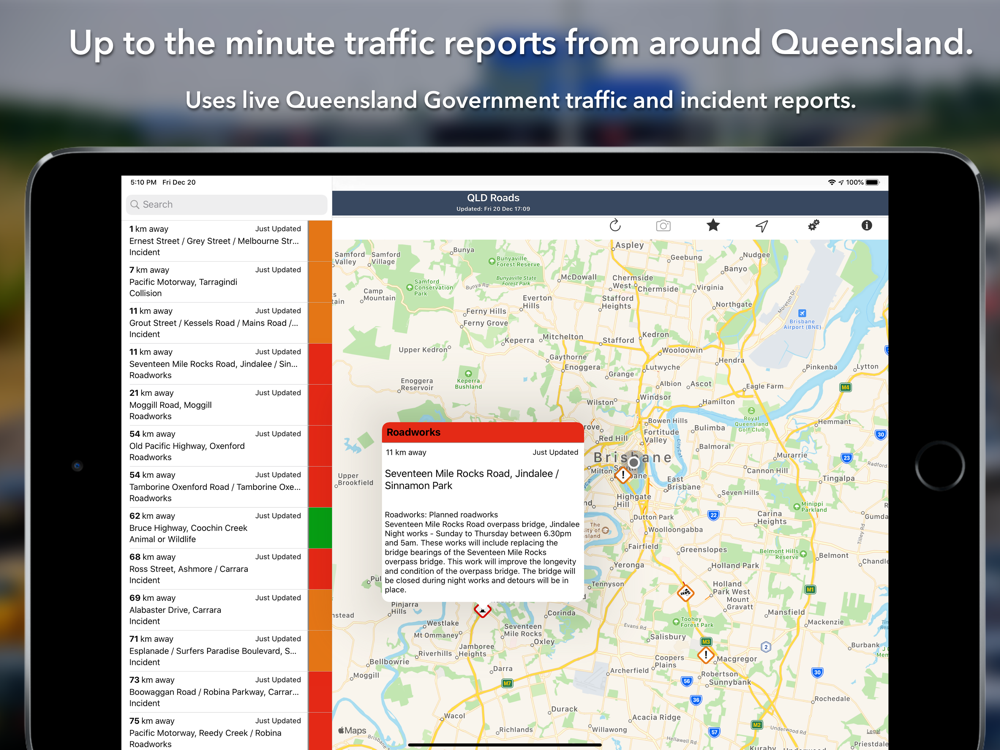Tap the M4 route shield on map

[x=845, y=387]
